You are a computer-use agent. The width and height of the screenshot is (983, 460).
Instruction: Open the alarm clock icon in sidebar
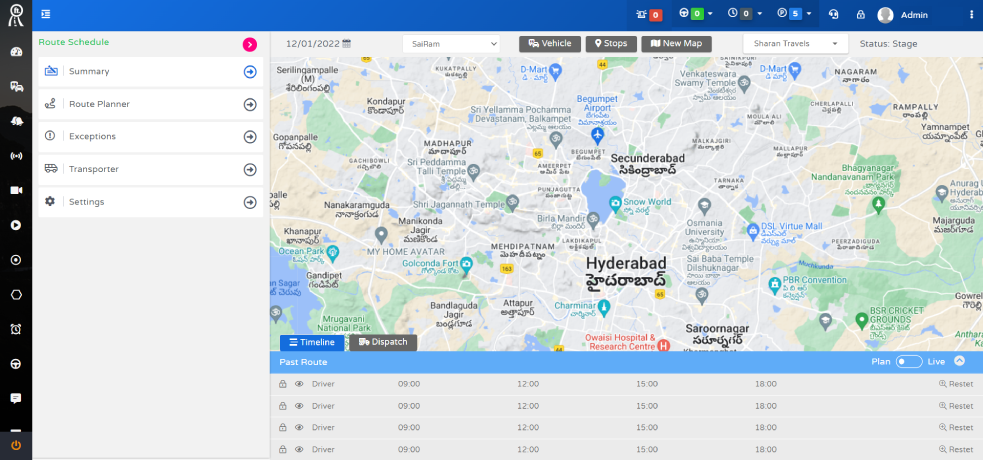[x=16, y=328]
